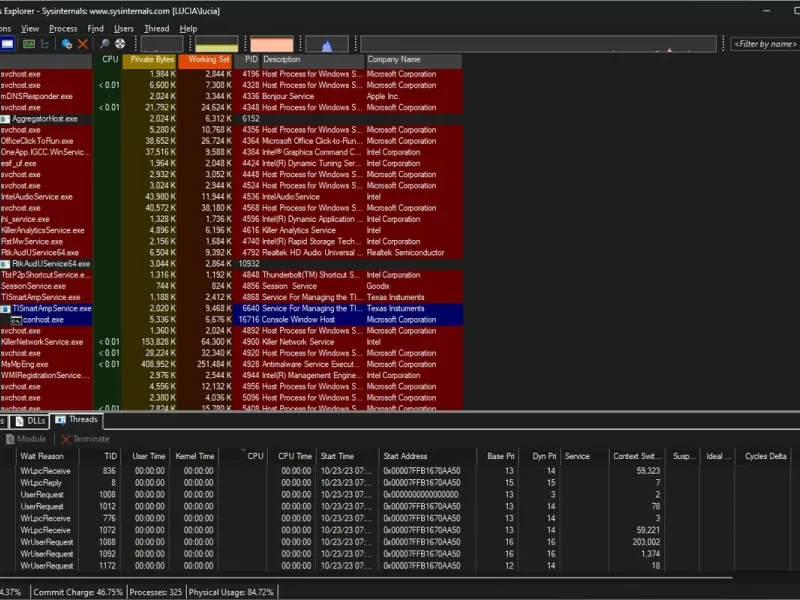Click the Filter by name field
Screen dimensions: 800x600
click(765, 44)
